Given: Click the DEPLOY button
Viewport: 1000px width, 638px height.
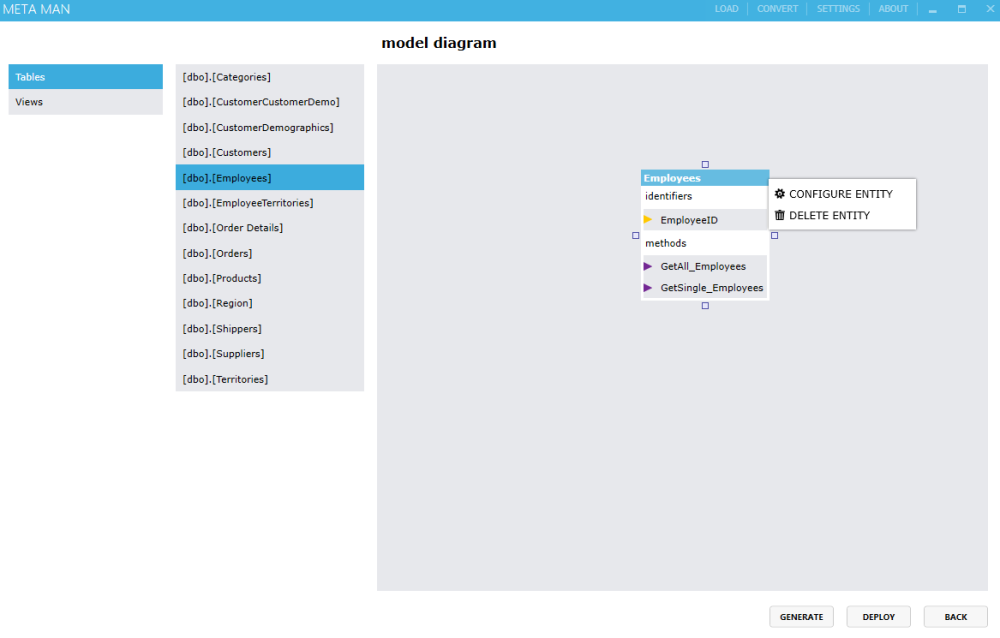Looking at the screenshot, I should coord(878,616).
